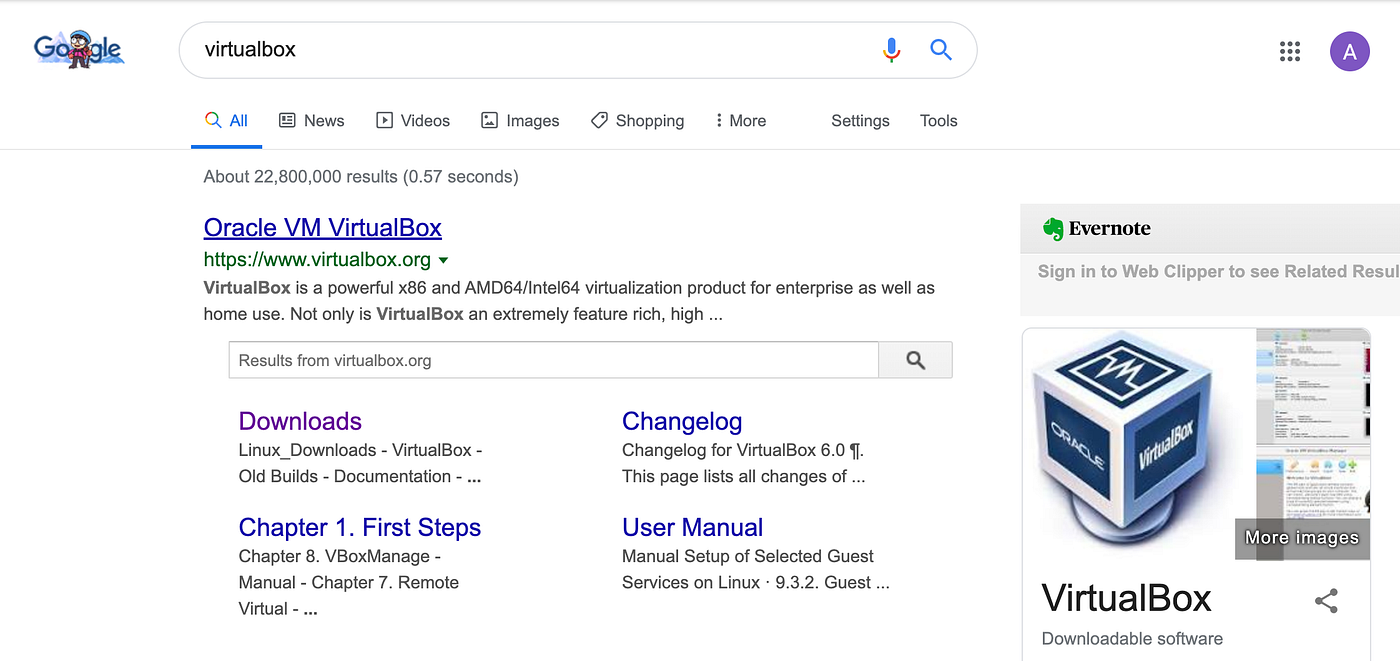Screen dimensions: 1400x661
Task: Click the About 22,800,000 results text
Action: coord(361,177)
